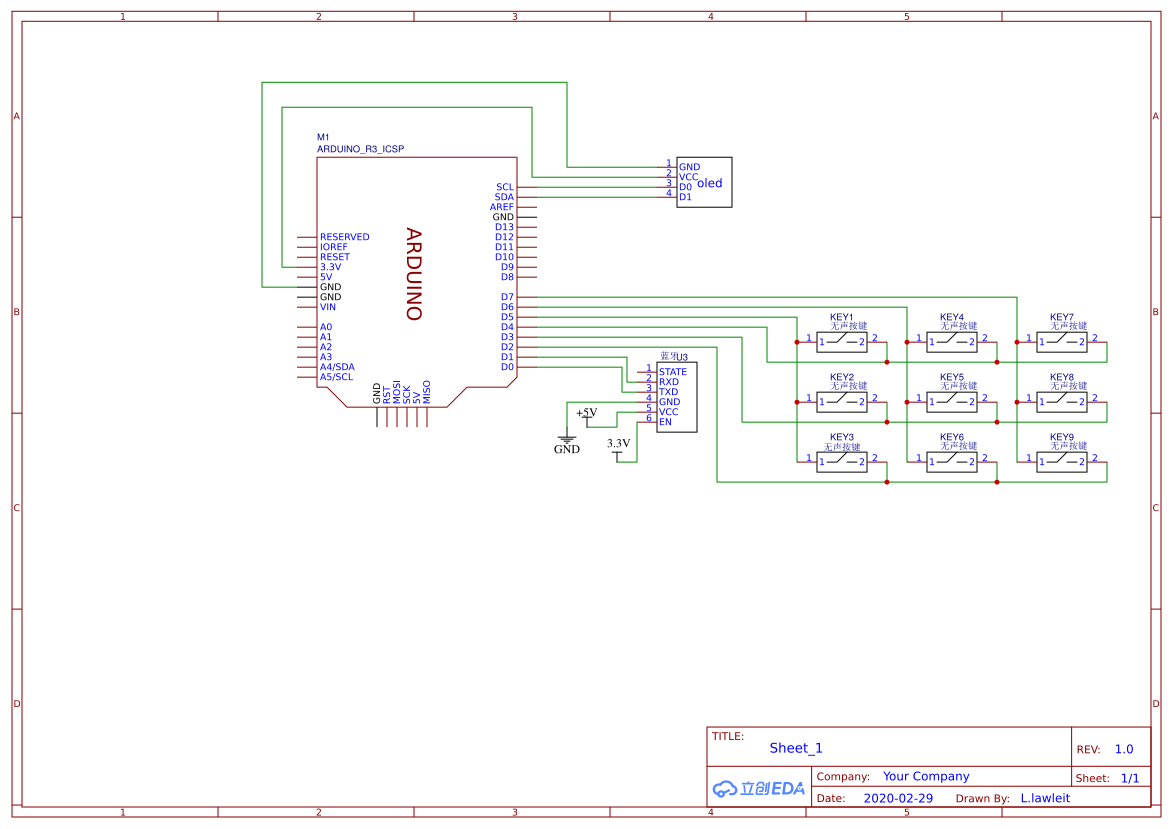The height and width of the screenshot is (829, 1171).
Task: Click the VIN pin label
Action: coord(328,307)
